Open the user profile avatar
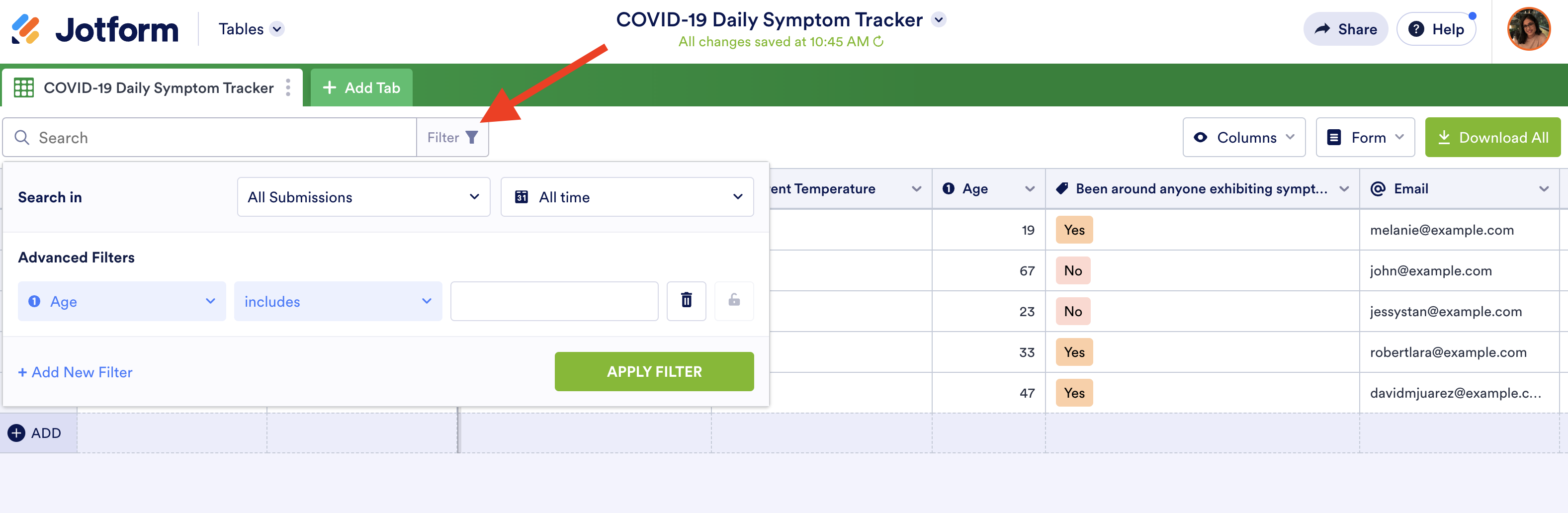1568x513 pixels. point(1528,29)
